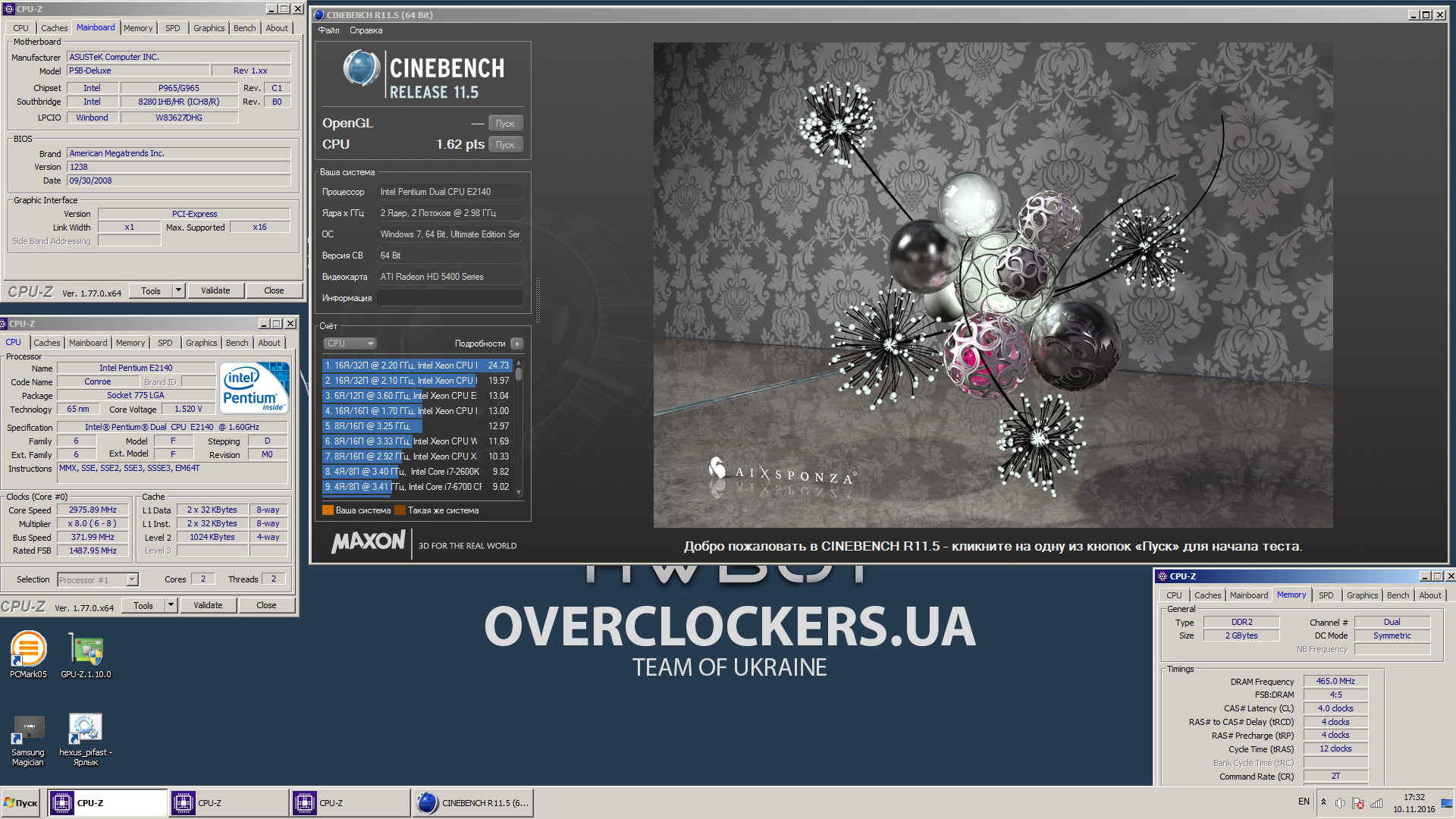Open the volume speaker tray icon
Image resolution: width=1456 pixels, height=819 pixels.
tap(1340, 803)
